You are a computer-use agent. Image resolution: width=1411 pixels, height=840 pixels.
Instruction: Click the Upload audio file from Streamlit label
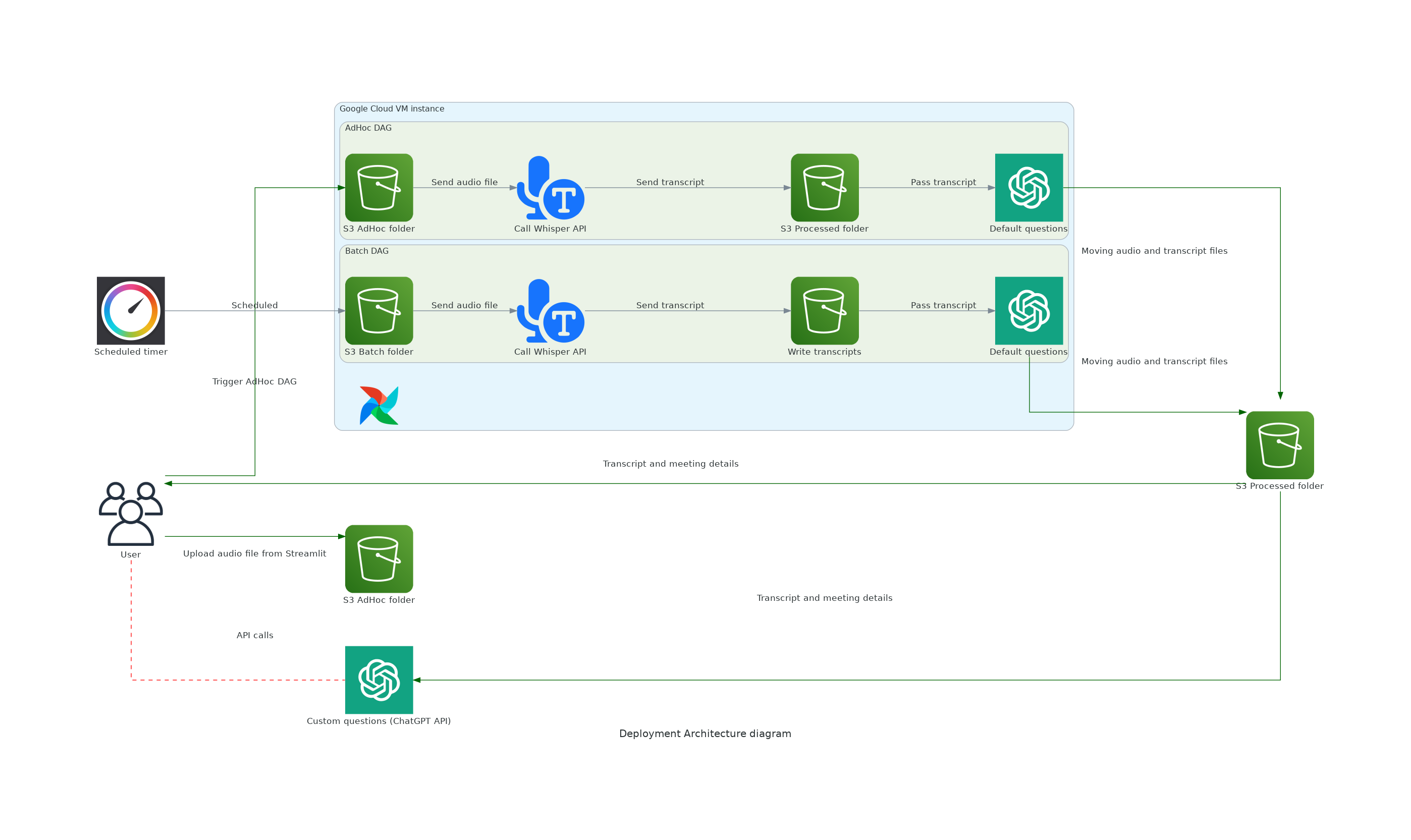point(254,553)
